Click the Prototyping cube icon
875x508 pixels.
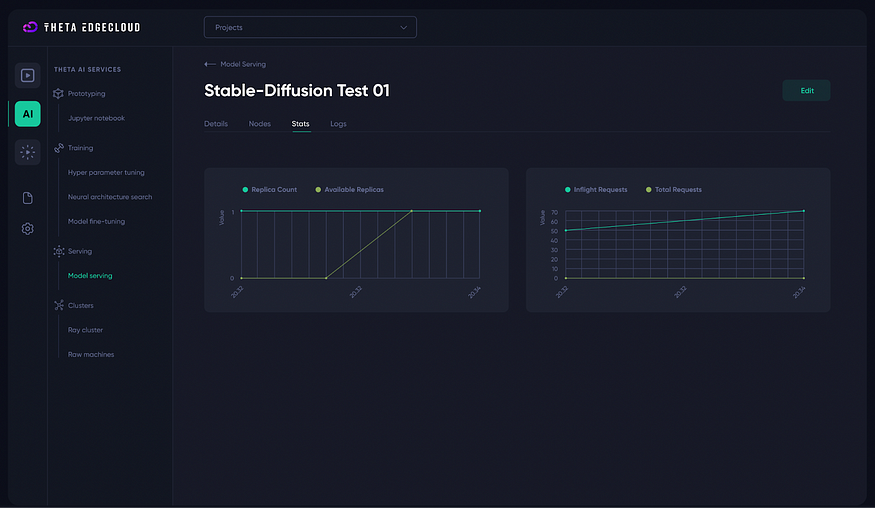point(58,93)
